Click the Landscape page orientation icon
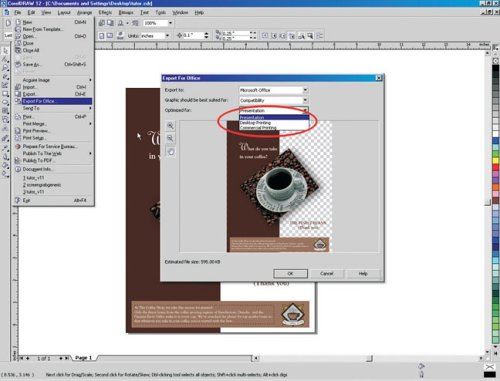 point(110,36)
